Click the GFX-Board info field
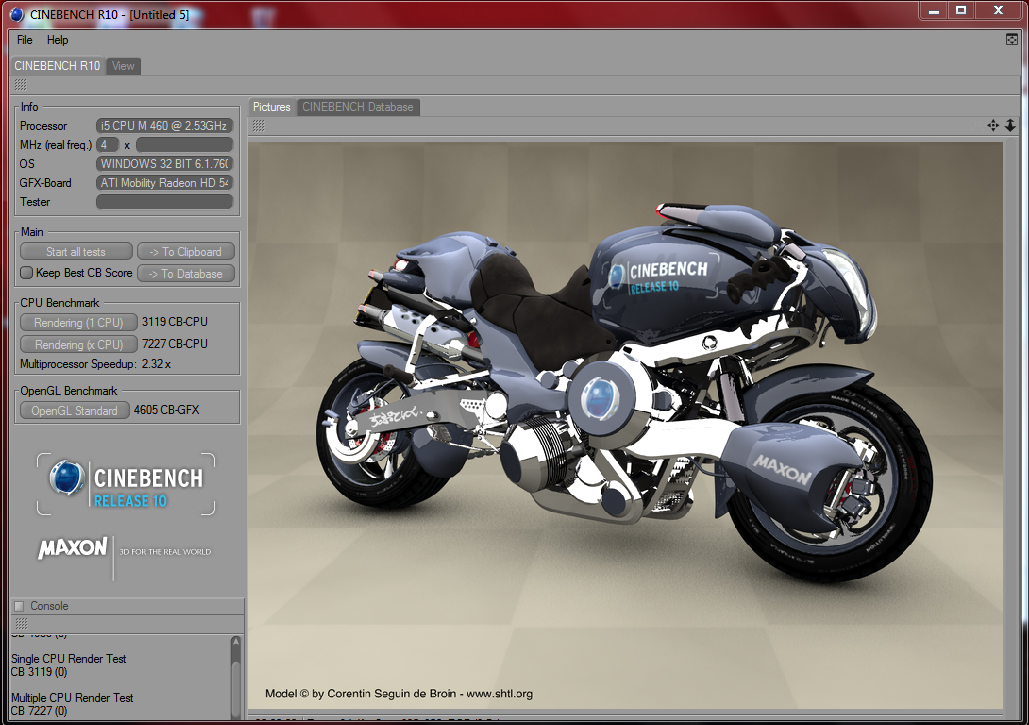The width and height of the screenshot is (1029, 725). (x=165, y=183)
